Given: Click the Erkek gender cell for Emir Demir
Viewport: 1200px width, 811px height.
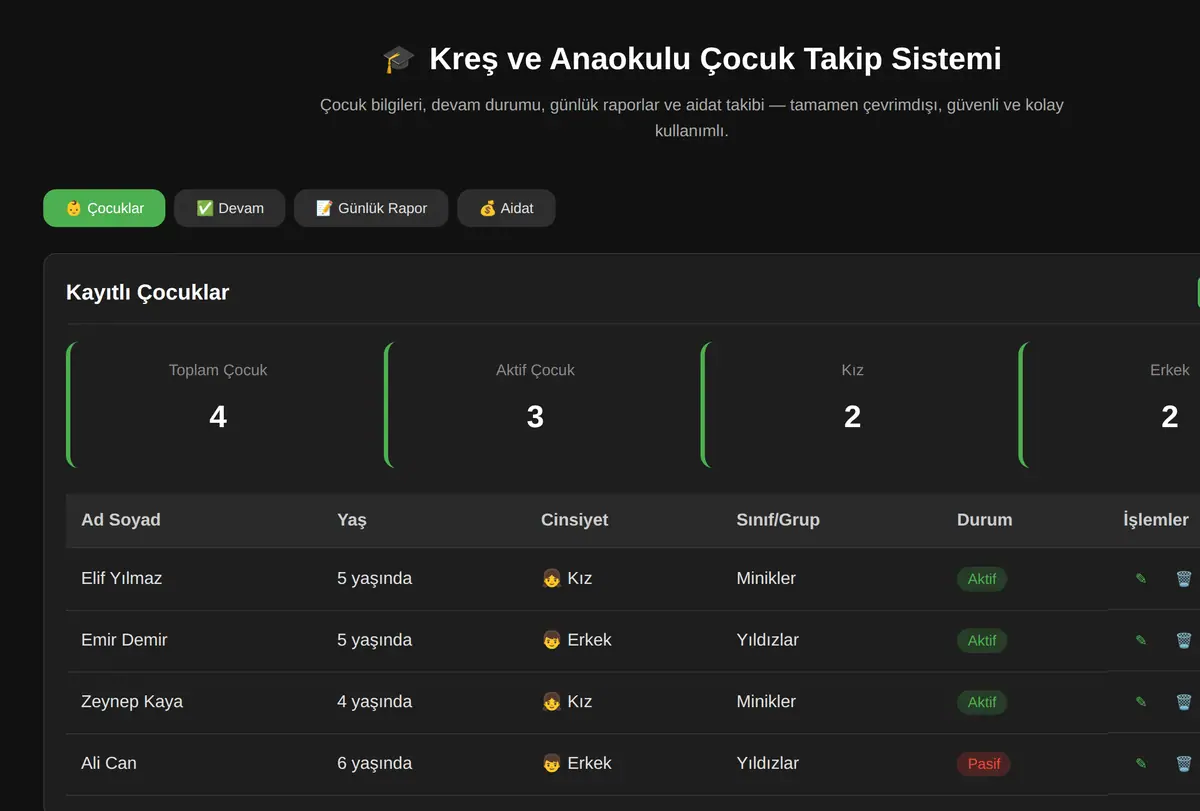Looking at the screenshot, I should [576, 640].
